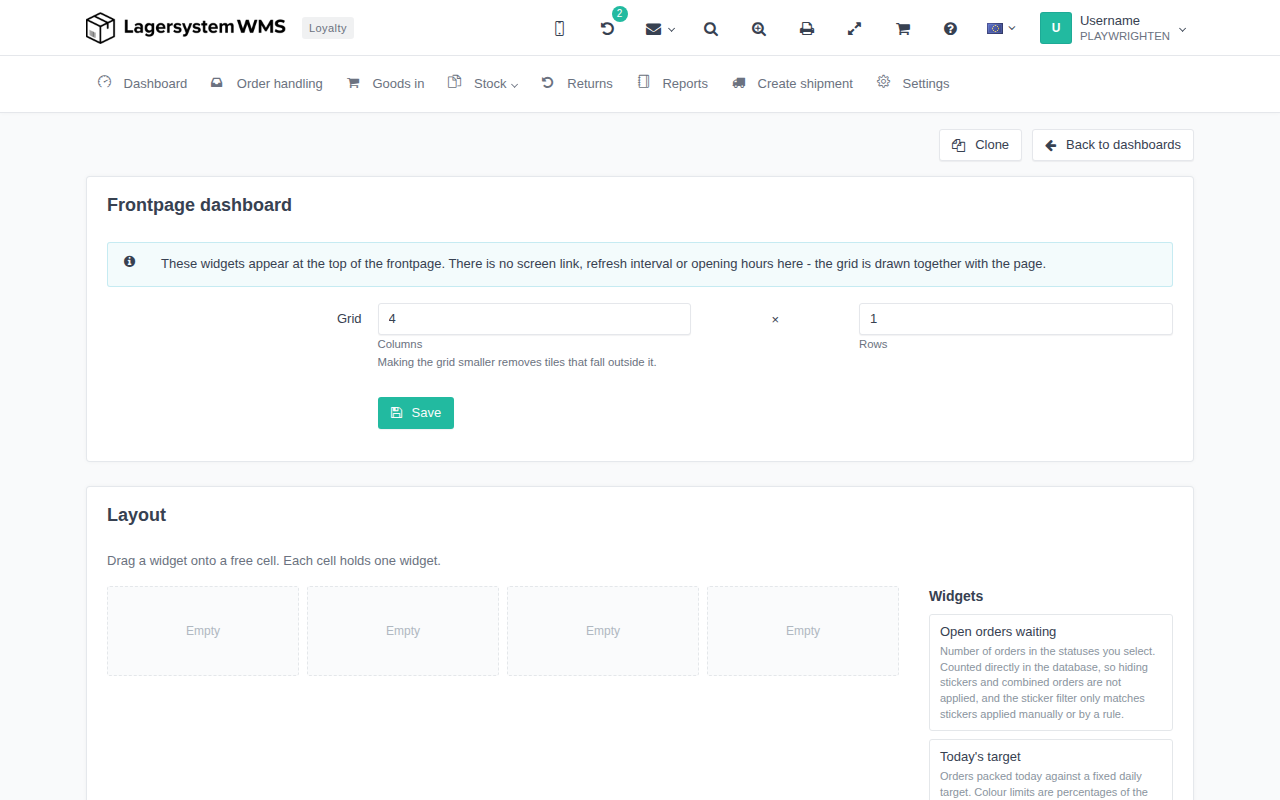The image size is (1280, 800).
Task: Open the shopping cart icon
Action: coord(903,29)
